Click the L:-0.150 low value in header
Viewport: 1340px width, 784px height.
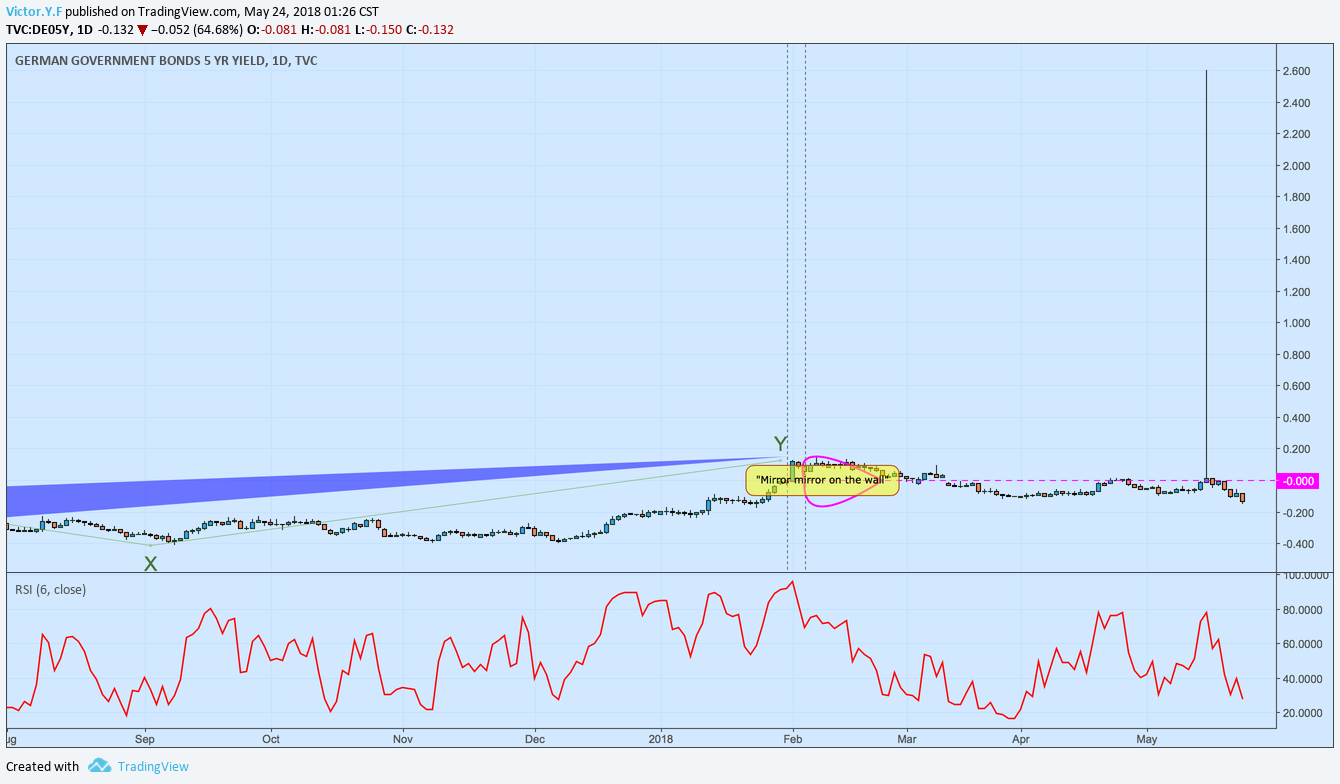click(x=378, y=29)
